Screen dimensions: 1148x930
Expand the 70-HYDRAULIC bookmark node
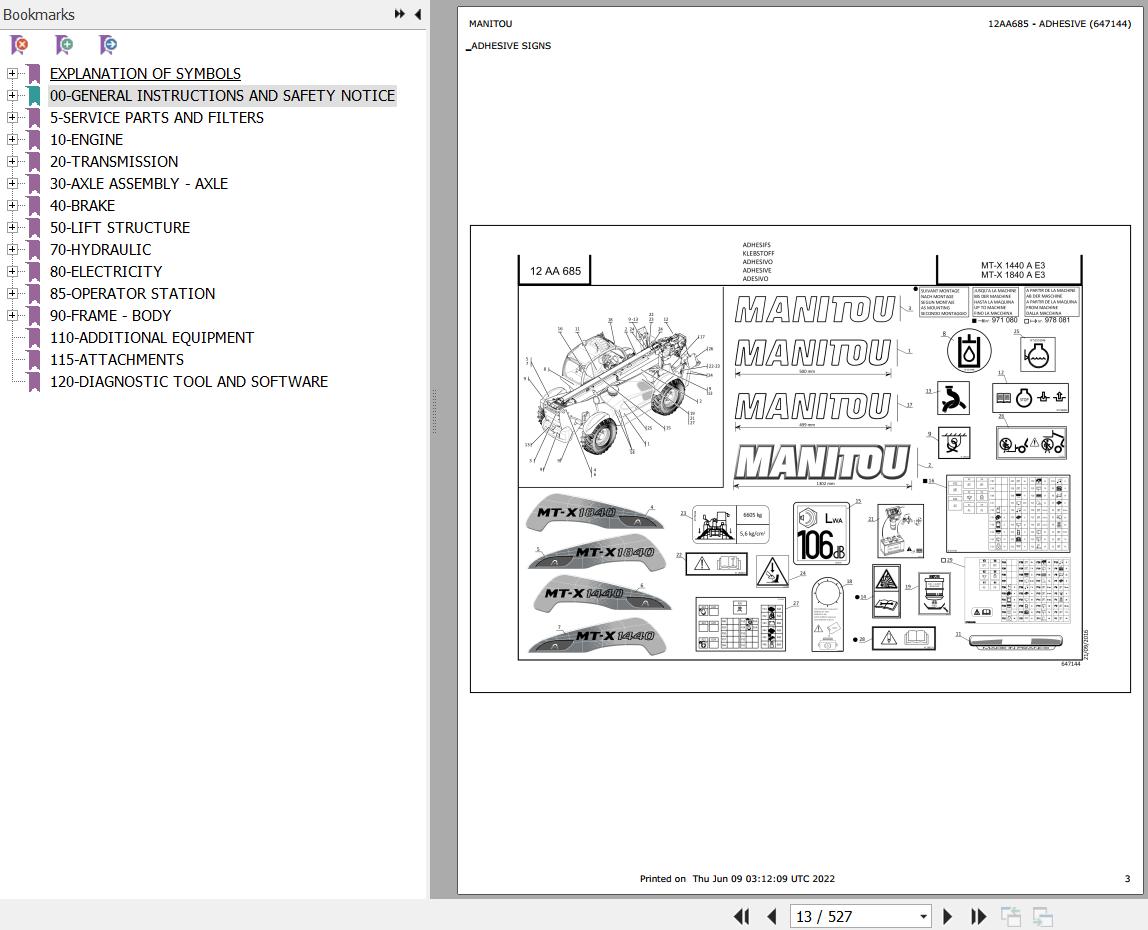[x=12, y=249]
